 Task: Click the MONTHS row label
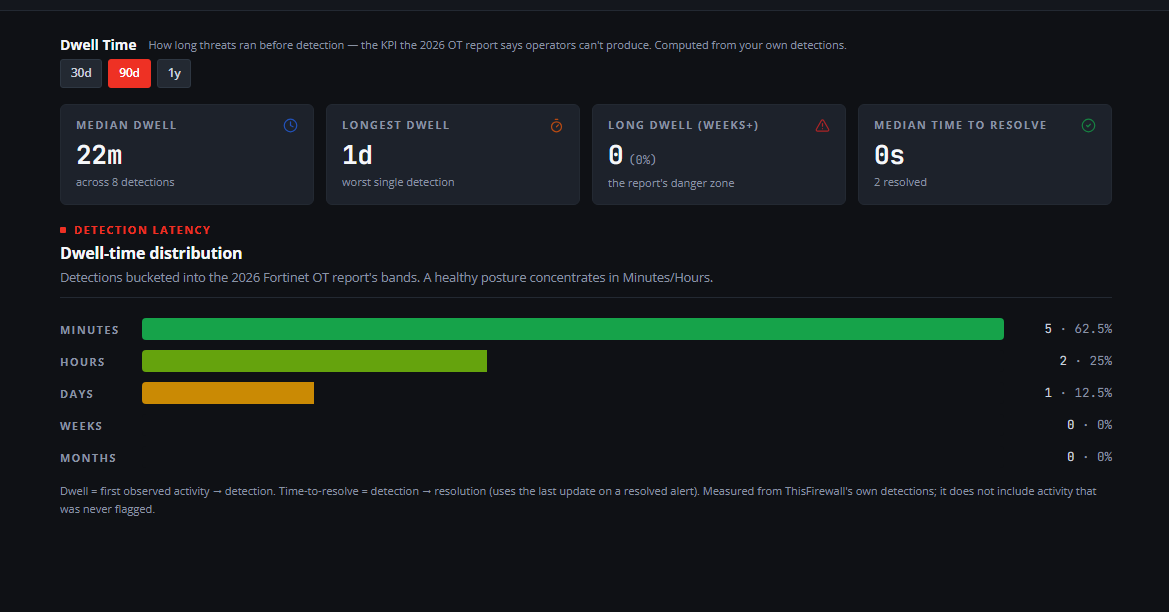pyautogui.click(x=88, y=458)
